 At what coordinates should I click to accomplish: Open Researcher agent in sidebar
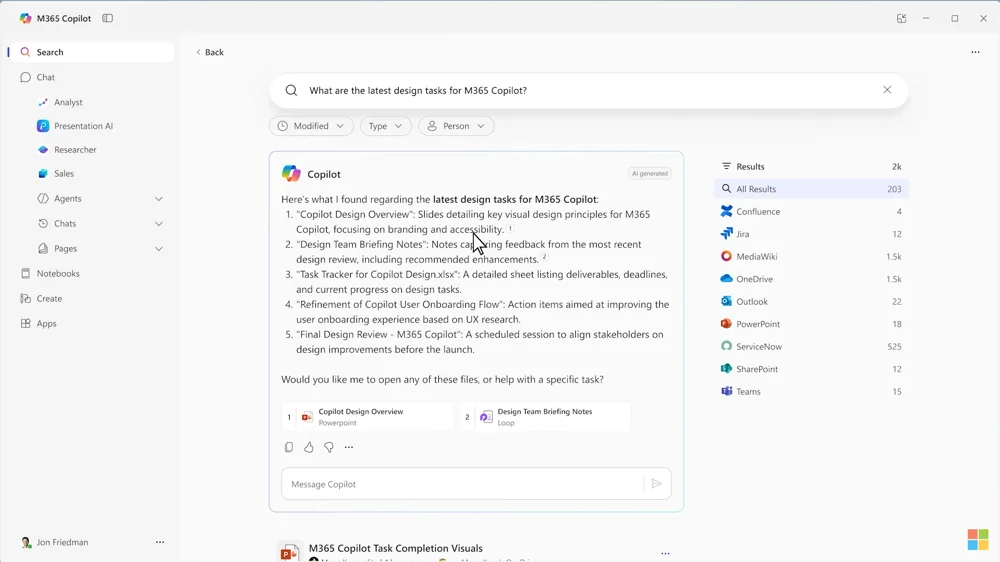(x=75, y=150)
